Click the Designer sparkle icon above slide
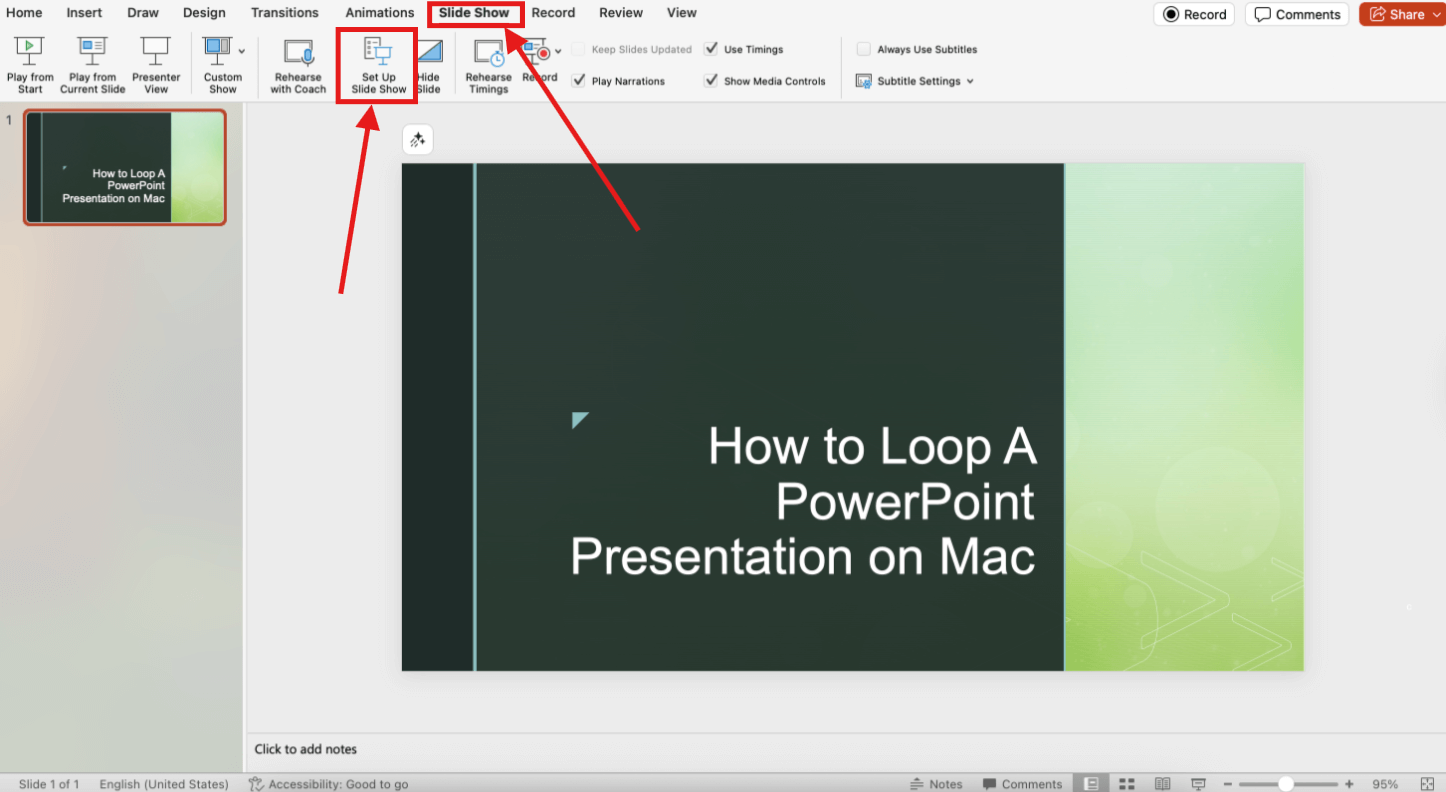The height and width of the screenshot is (792, 1446). (x=418, y=140)
